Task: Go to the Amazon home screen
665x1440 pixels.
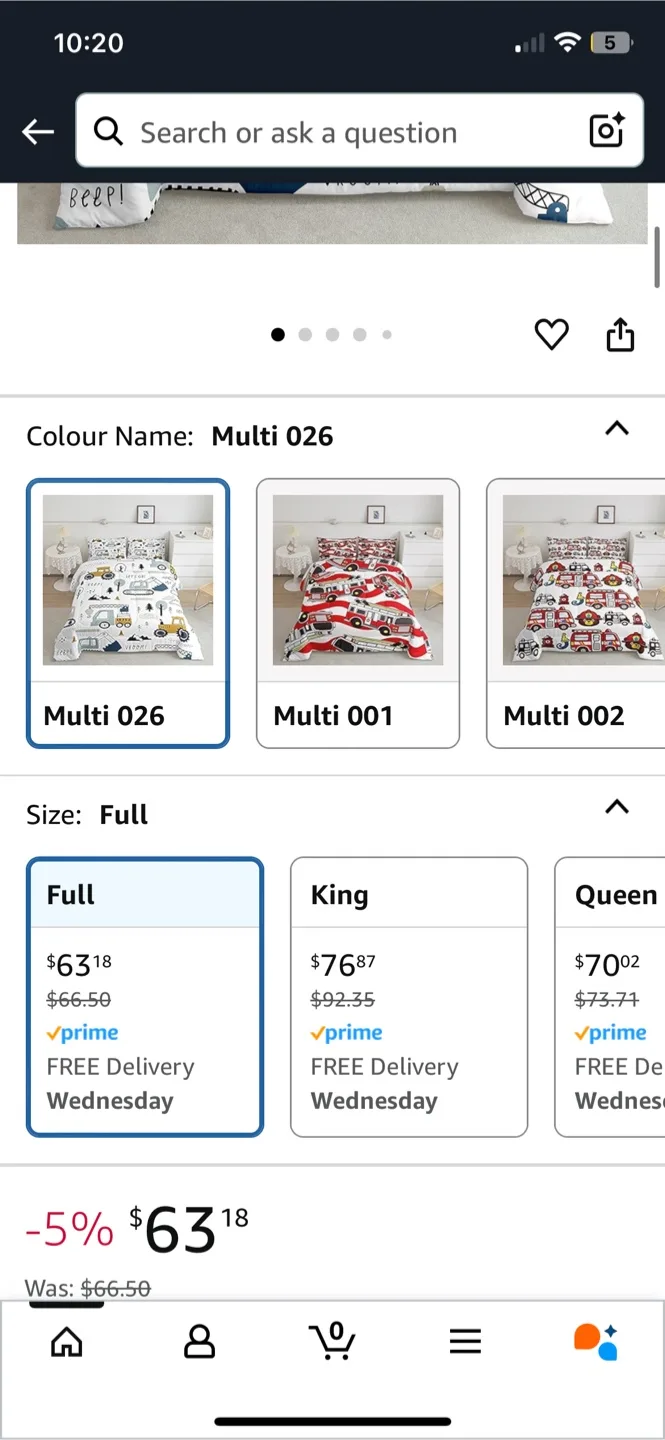Action: (x=66, y=1342)
